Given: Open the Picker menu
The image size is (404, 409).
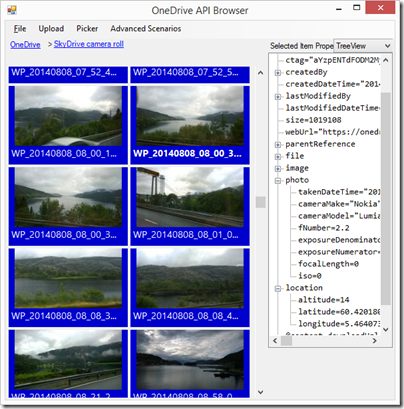Looking at the screenshot, I should pyautogui.click(x=87, y=29).
